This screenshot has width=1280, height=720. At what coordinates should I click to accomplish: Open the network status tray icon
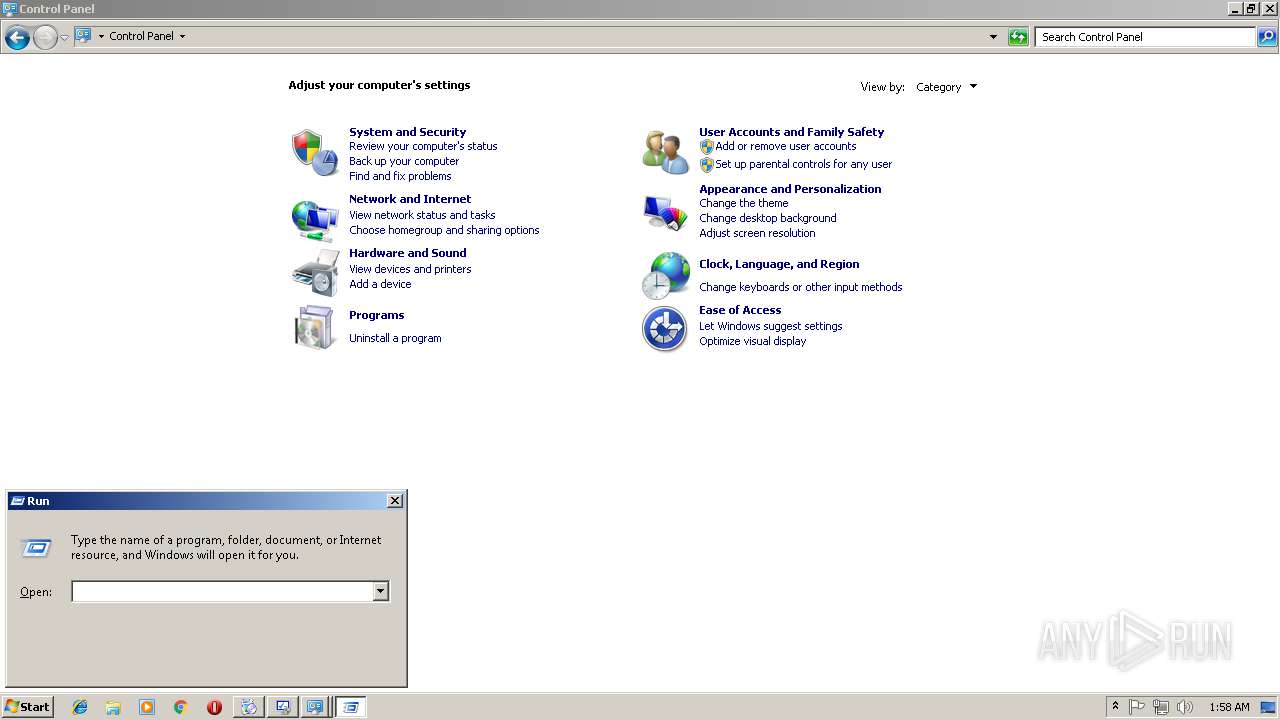1161,707
